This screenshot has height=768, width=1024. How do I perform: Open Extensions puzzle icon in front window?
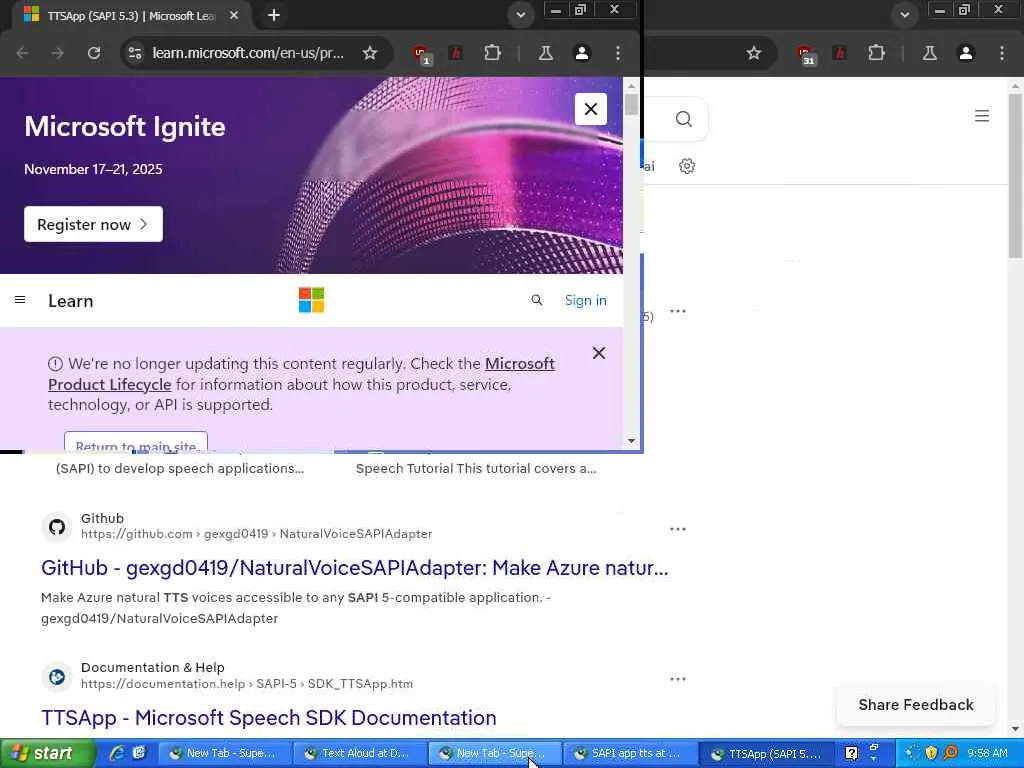492,53
